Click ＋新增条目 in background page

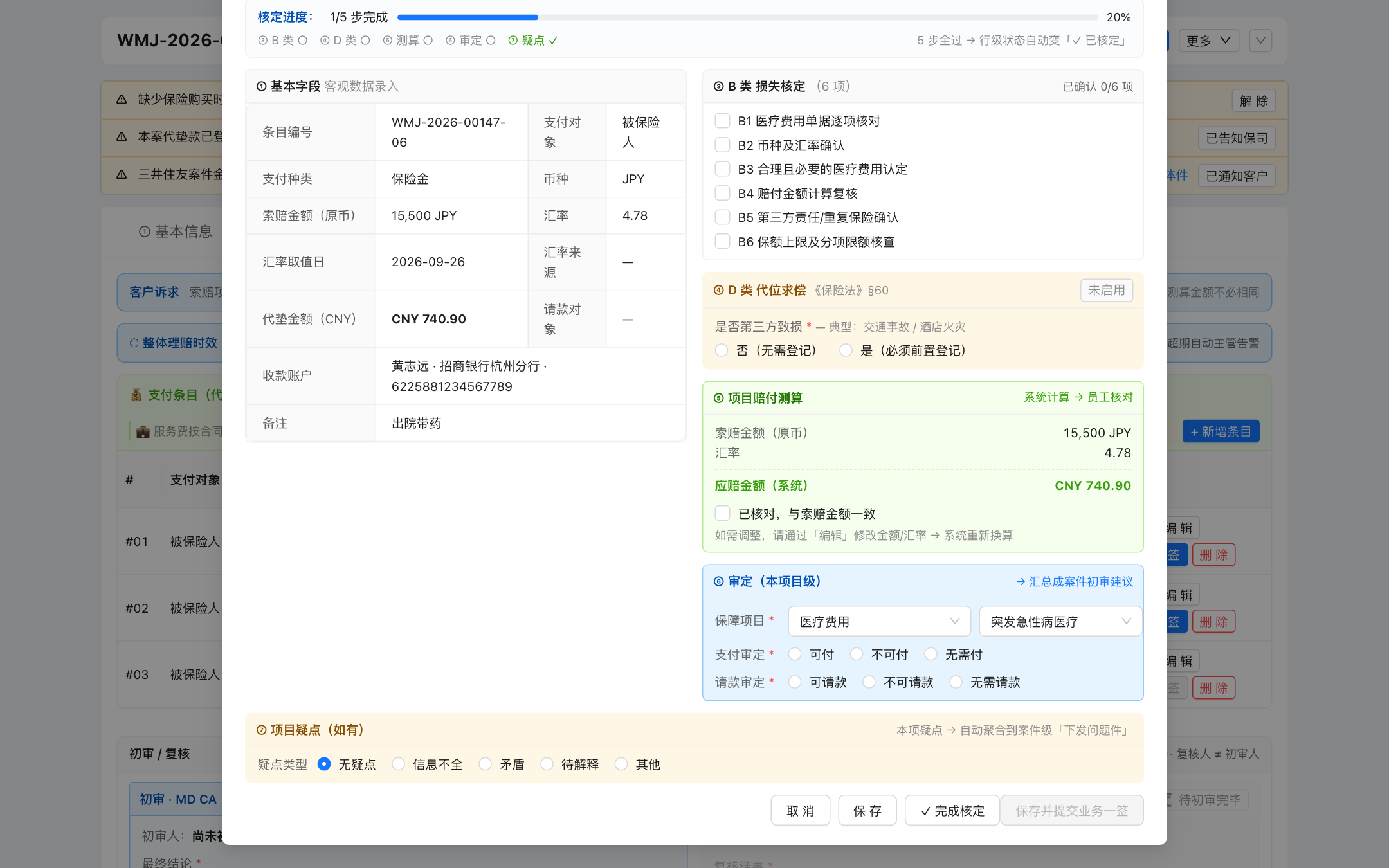pos(1221,431)
